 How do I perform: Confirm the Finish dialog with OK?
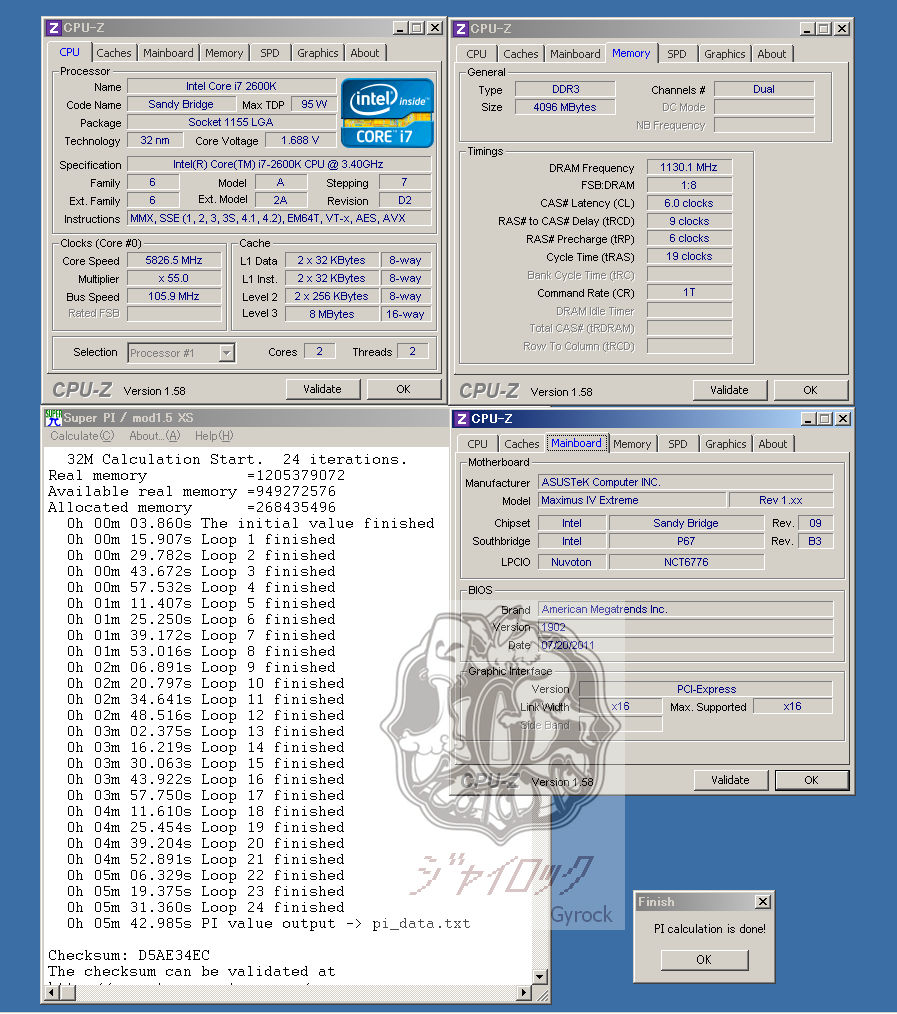pyautogui.click(x=704, y=960)
